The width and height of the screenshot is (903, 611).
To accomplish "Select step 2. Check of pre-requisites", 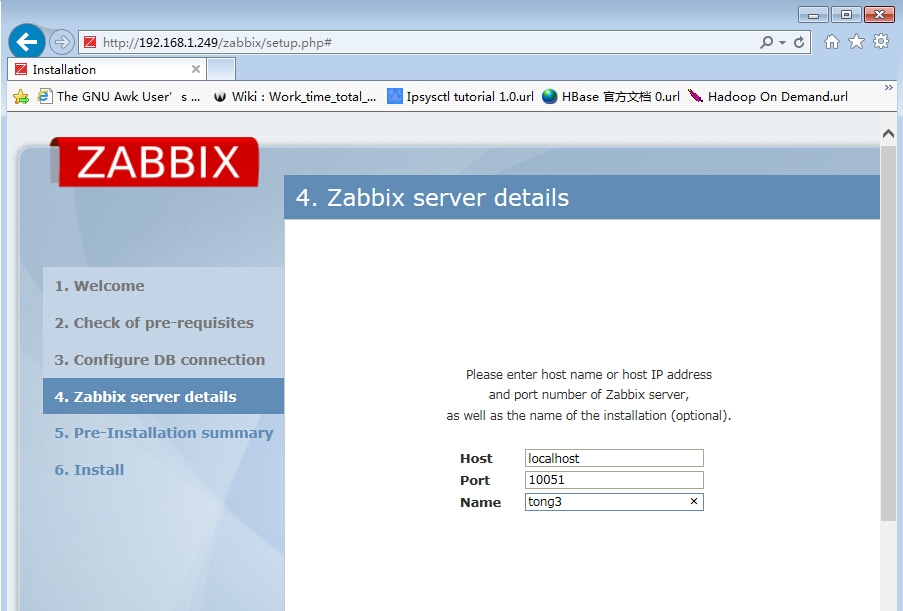I will [x=154, y=322].
